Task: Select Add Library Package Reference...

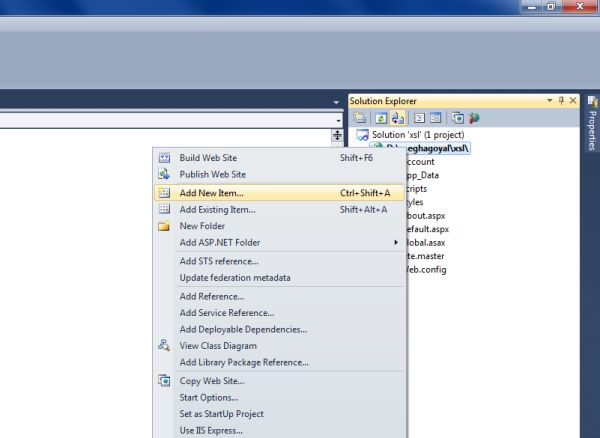Action: (279, 362)
